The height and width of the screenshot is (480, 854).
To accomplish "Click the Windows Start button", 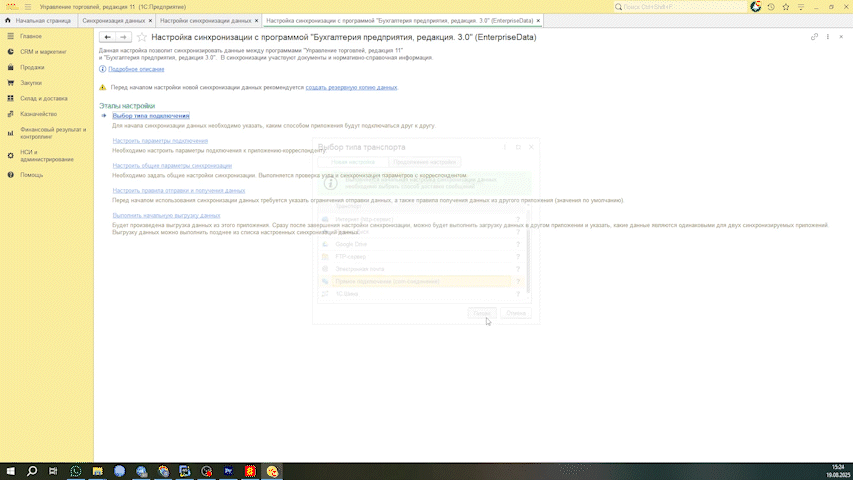I will [x=10, y=471].
